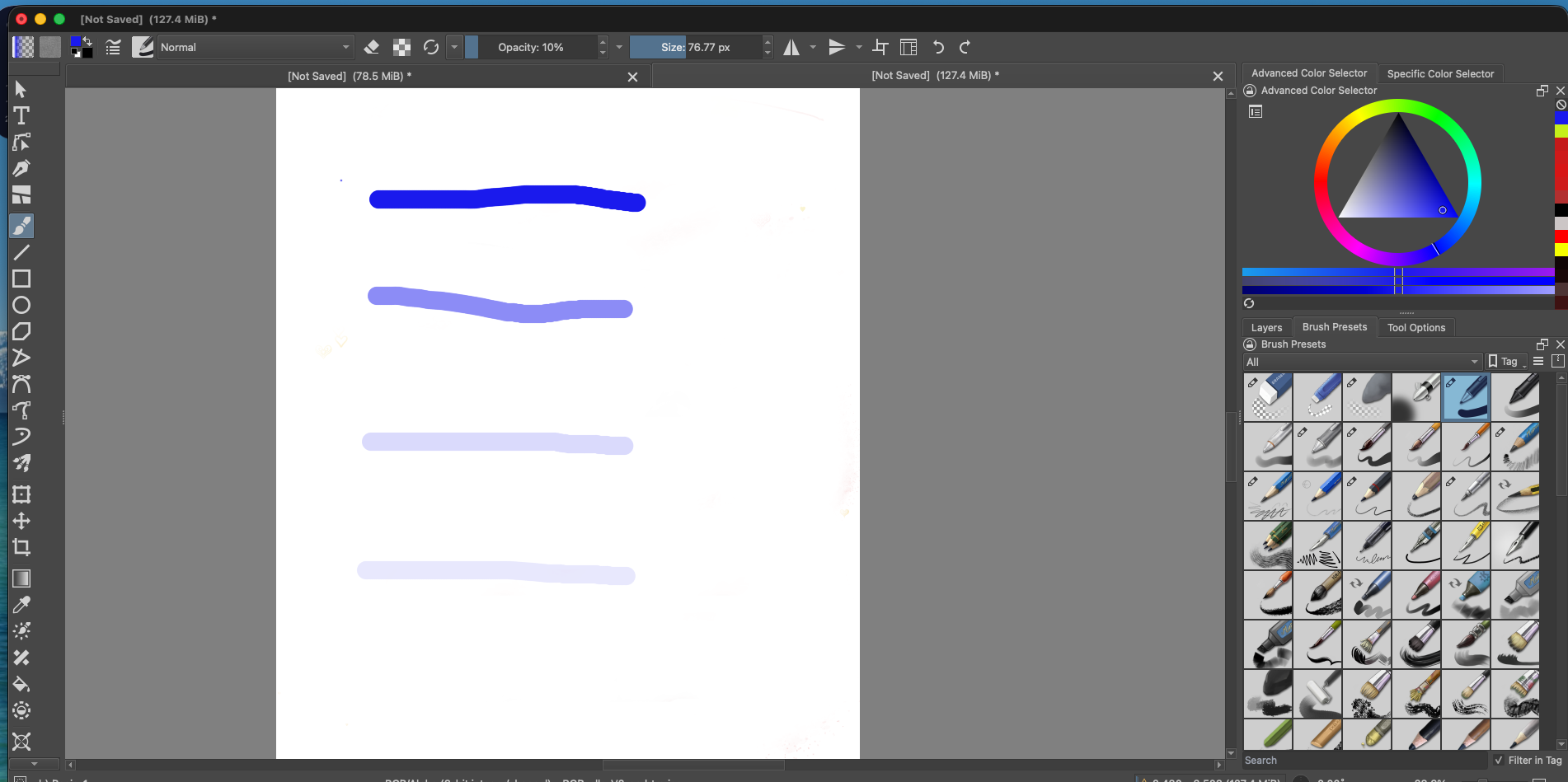Float the Brush Presets docker

click(1542, 344)
